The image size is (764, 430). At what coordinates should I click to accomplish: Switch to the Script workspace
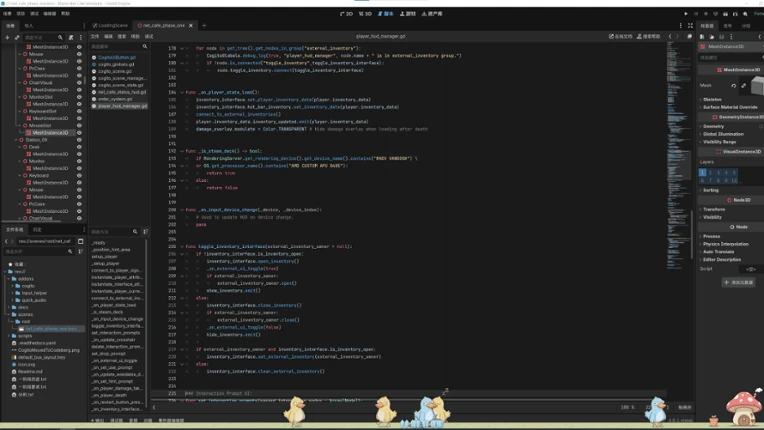385,14
